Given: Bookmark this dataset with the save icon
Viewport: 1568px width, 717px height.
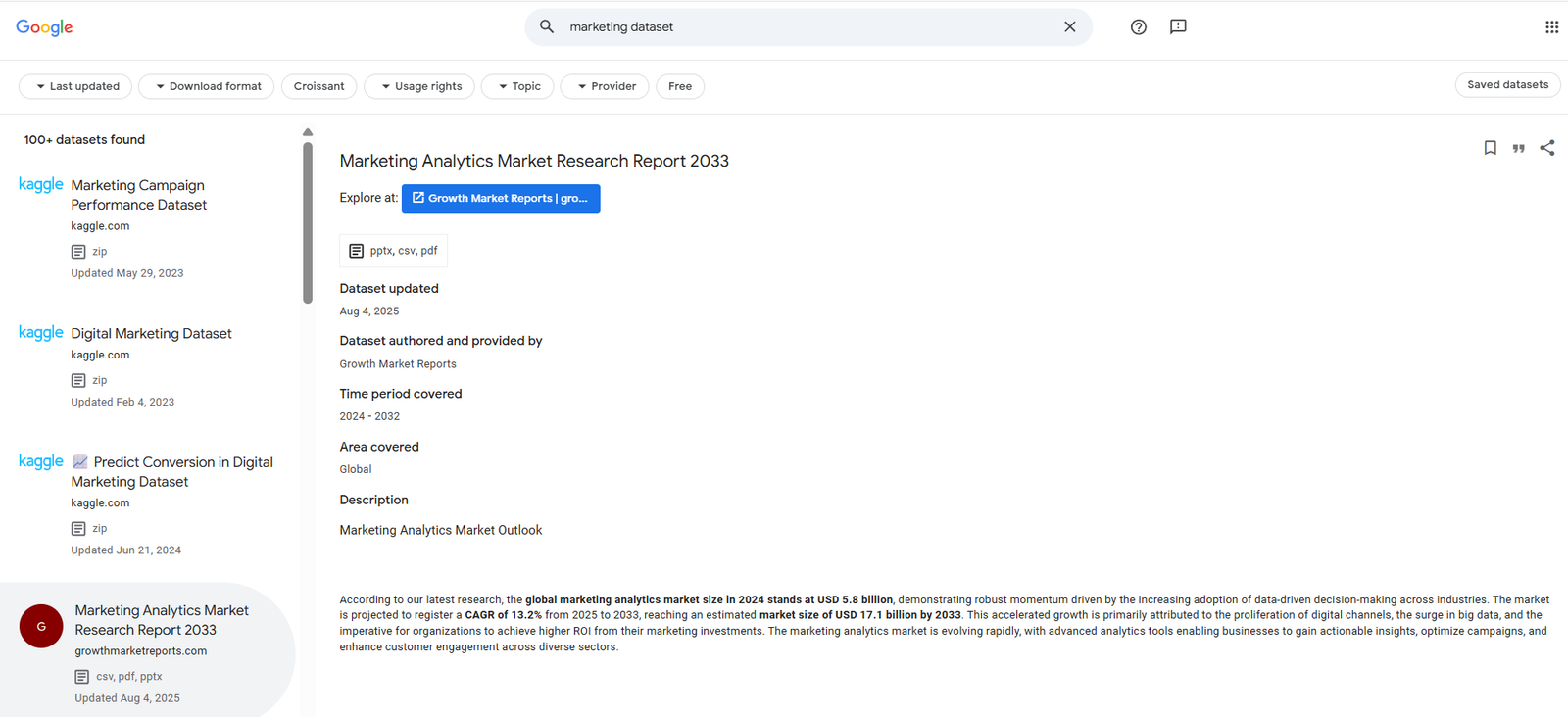Looking at the screenshot, I should tap(1490, 148).
